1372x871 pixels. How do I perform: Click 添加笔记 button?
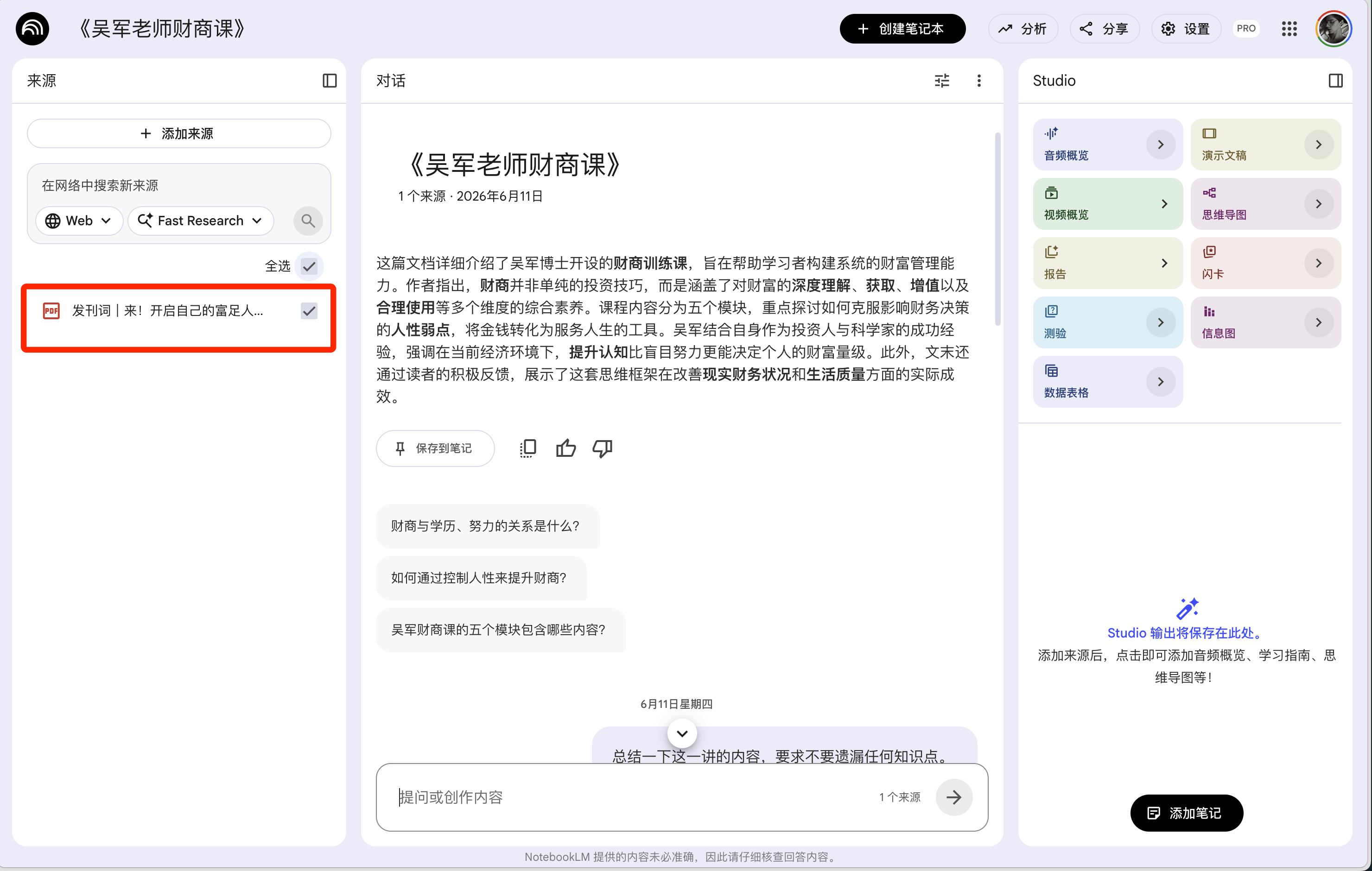point(1186,813)
